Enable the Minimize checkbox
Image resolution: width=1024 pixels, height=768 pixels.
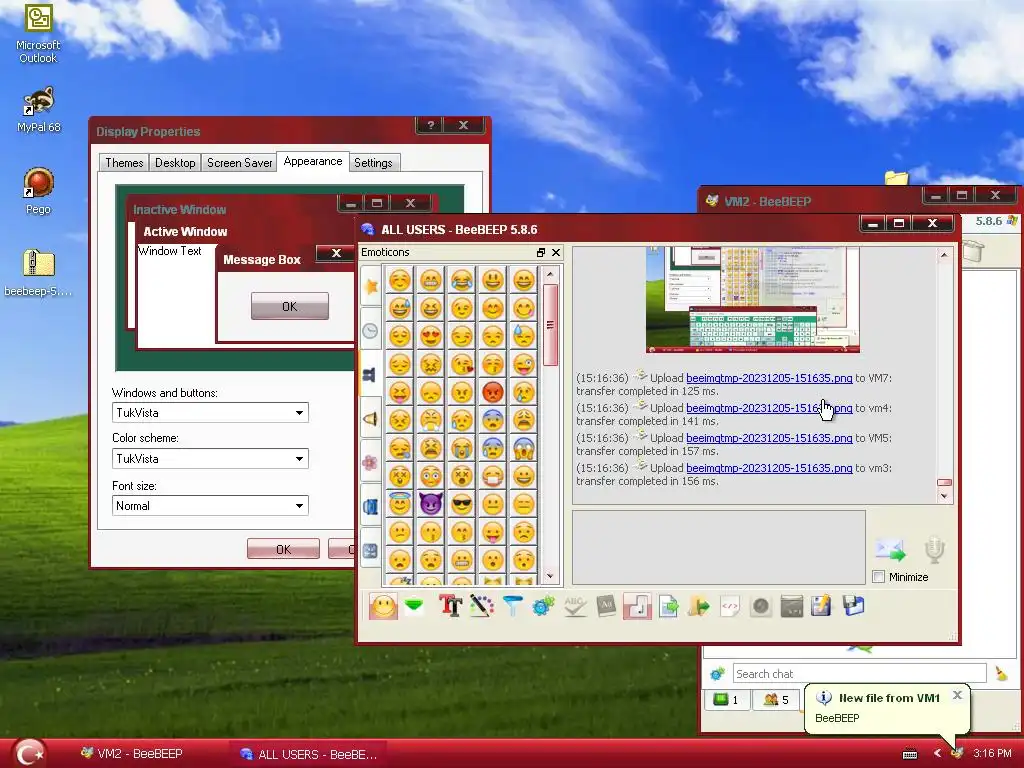point(878,577)
